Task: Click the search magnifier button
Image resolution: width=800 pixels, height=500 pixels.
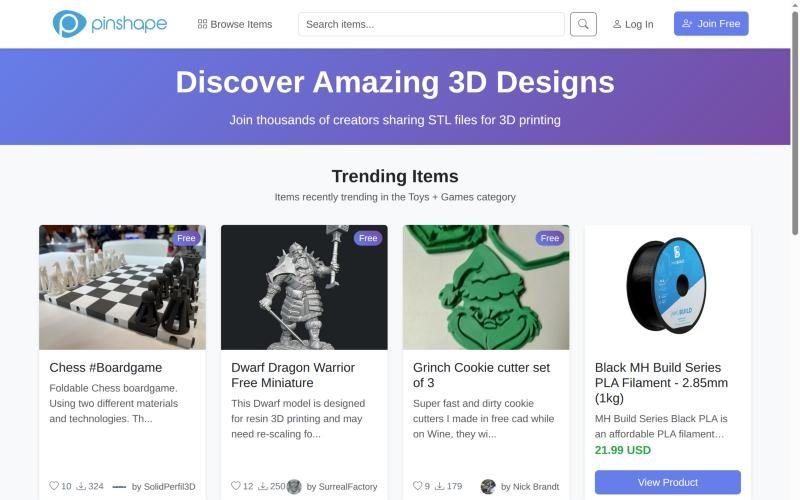Action: (x=583, y=24)
